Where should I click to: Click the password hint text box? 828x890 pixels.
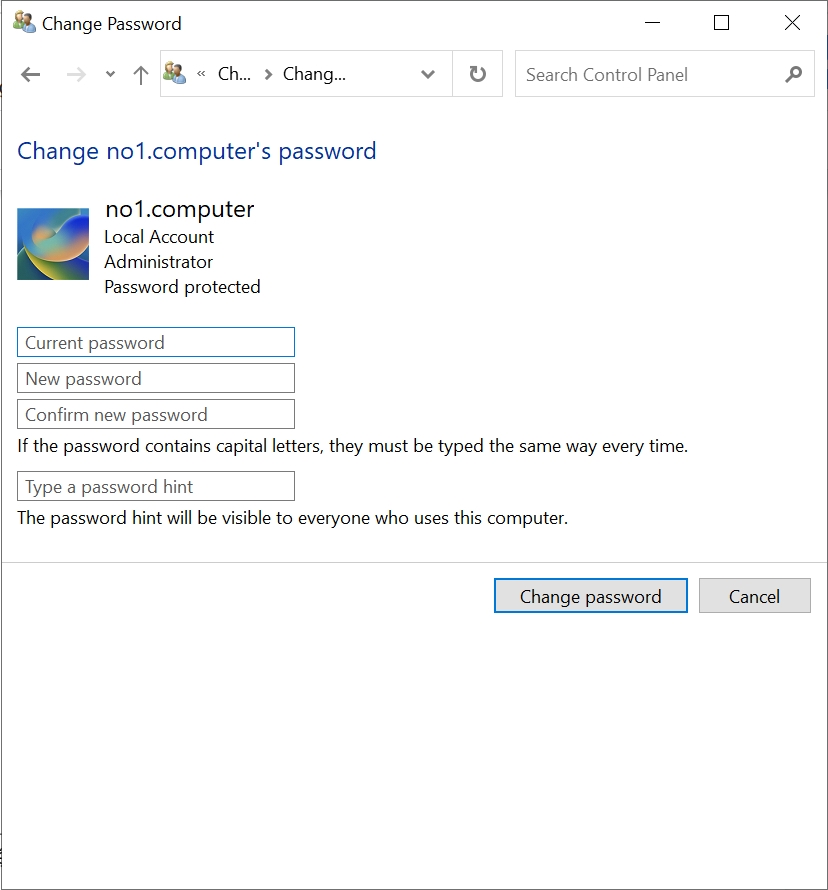pyautogui.click(x=156, y=486)
